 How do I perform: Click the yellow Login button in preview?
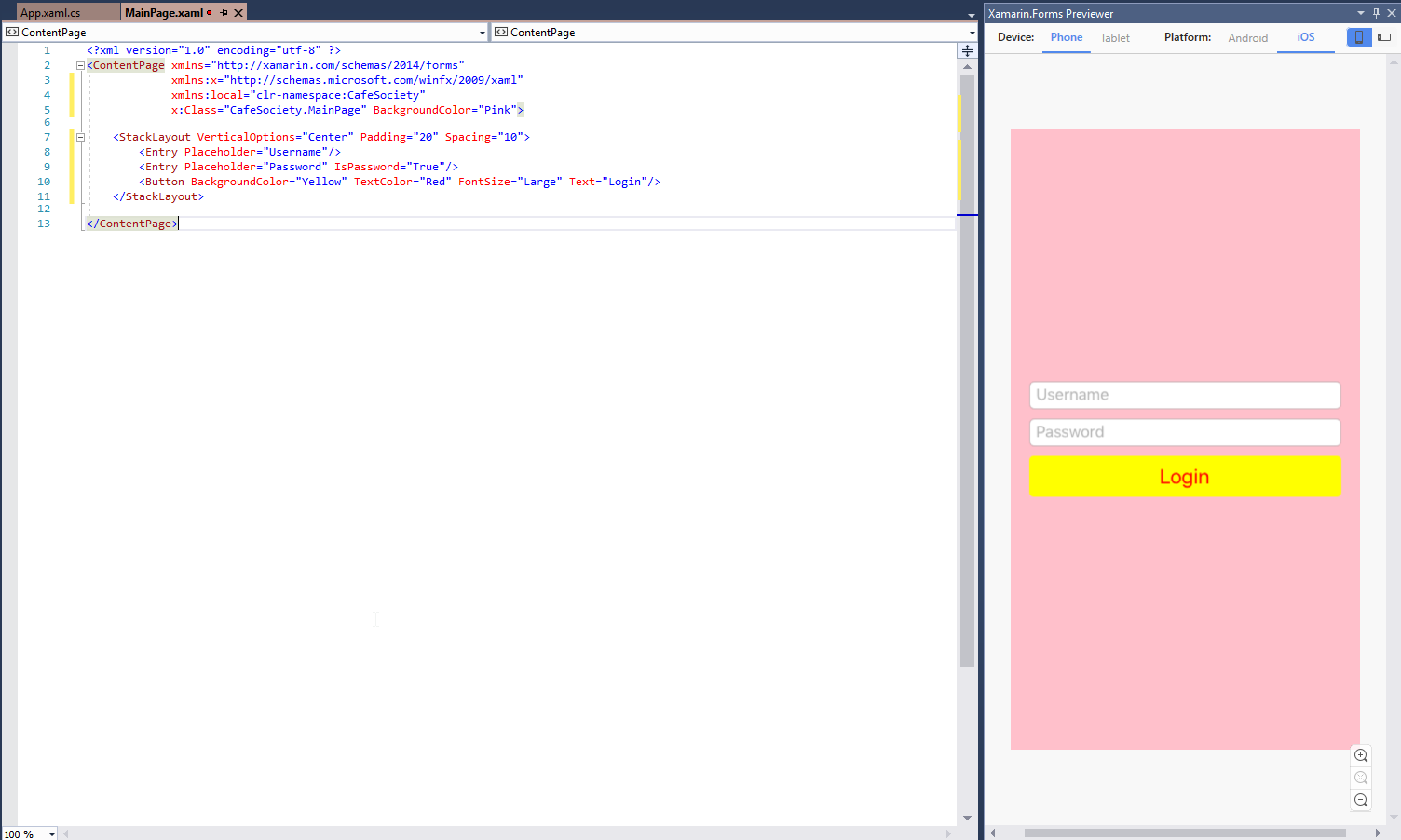tap(1185, 477)
